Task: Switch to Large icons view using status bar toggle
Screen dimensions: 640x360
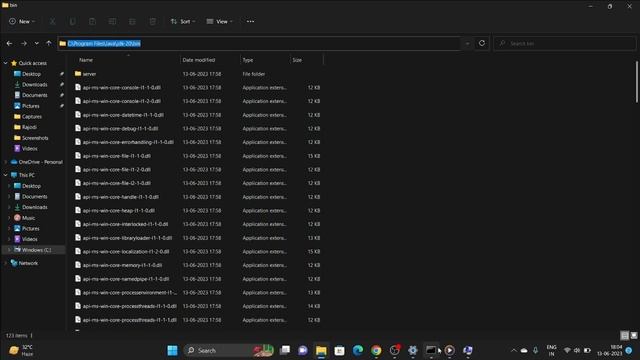Action: tap(634, 336)
